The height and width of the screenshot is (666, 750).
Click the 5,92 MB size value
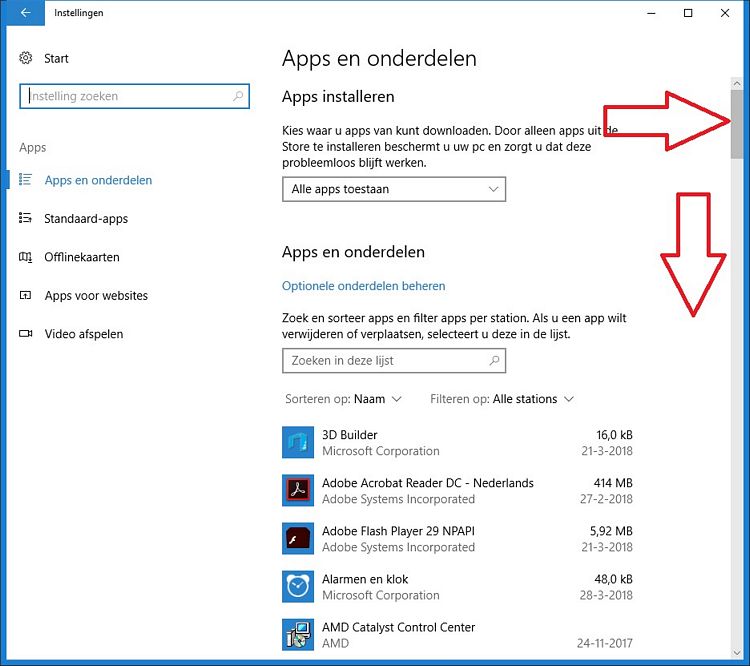click(x=611, y=531)
